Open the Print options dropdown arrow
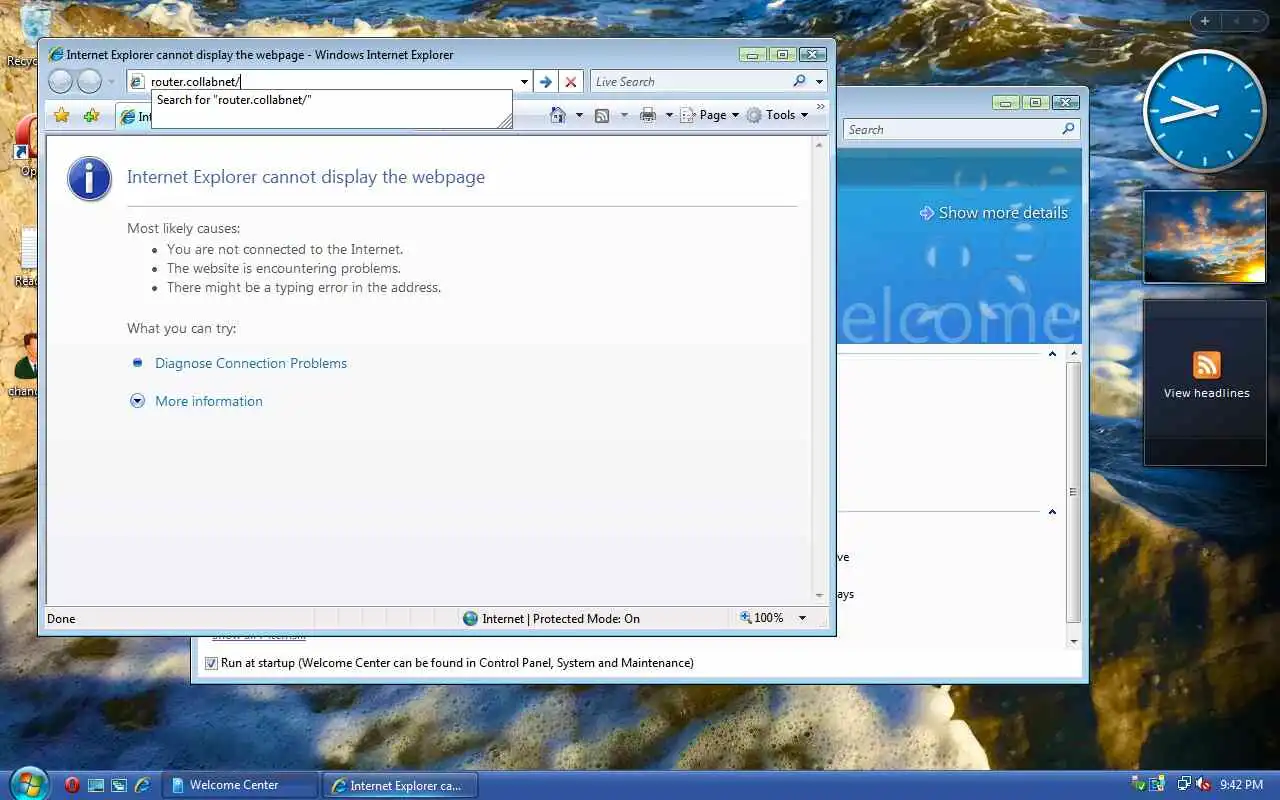This screenshot has width=1280, height=800. (669, 115)
